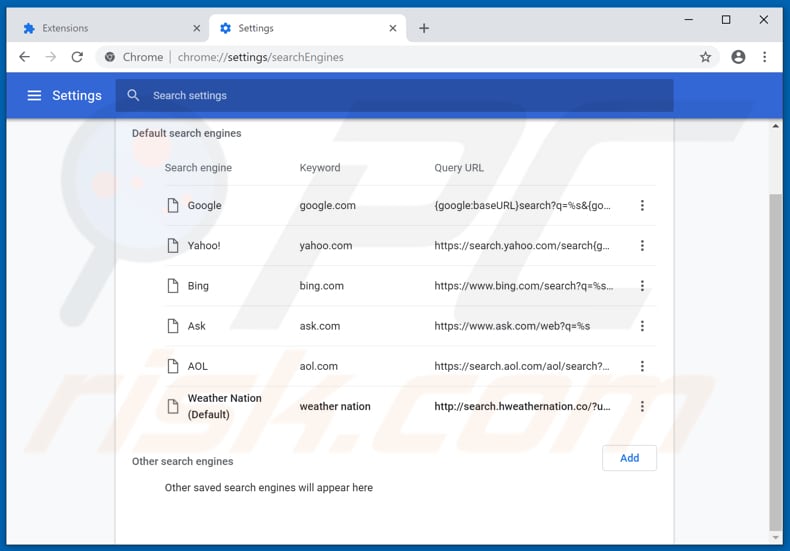Select the aol.com keyword text

(x=318, y=366)
